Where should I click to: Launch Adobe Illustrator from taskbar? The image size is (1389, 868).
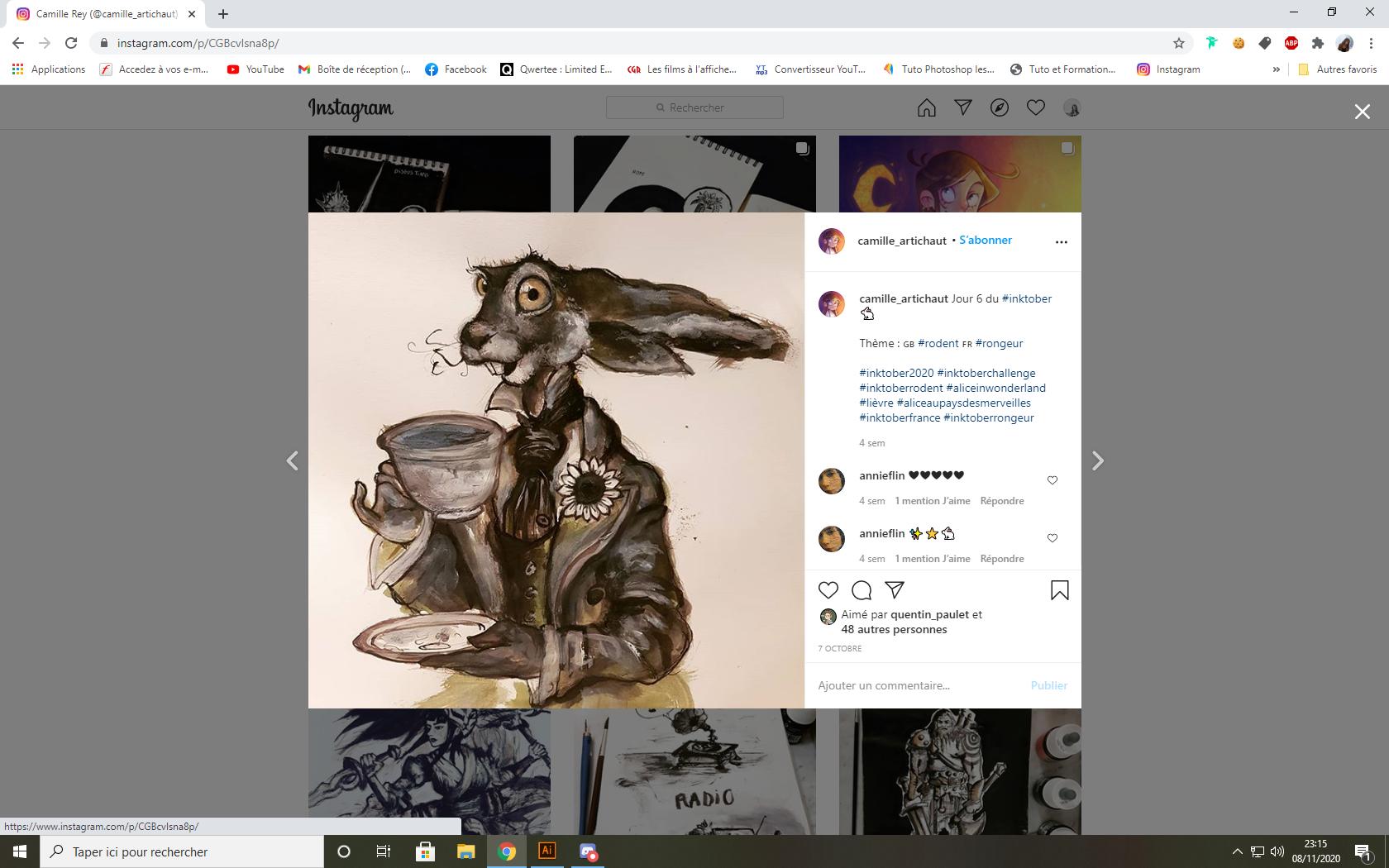[x=547, y=851]
